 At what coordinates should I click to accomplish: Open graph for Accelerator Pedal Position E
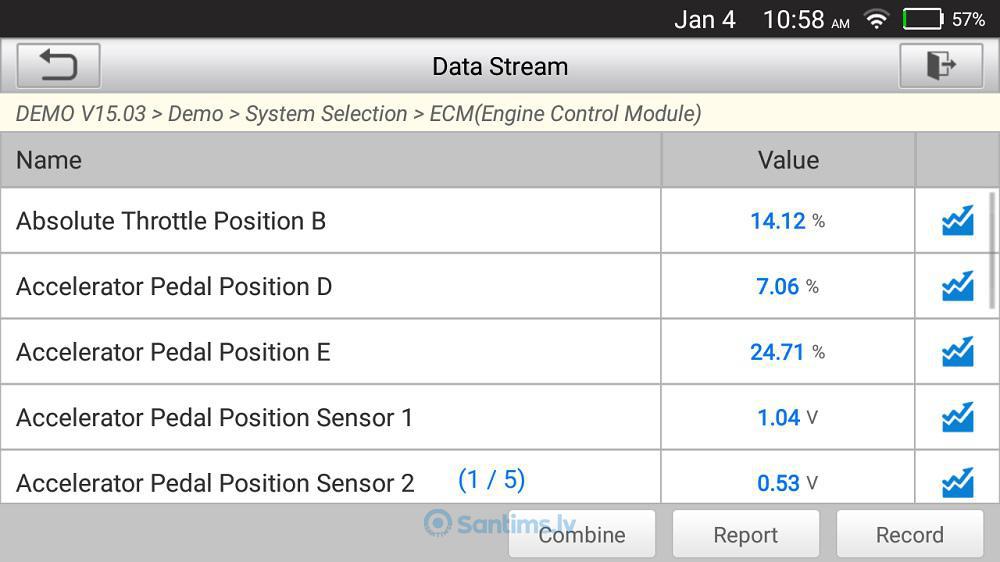tap(957, 351)
